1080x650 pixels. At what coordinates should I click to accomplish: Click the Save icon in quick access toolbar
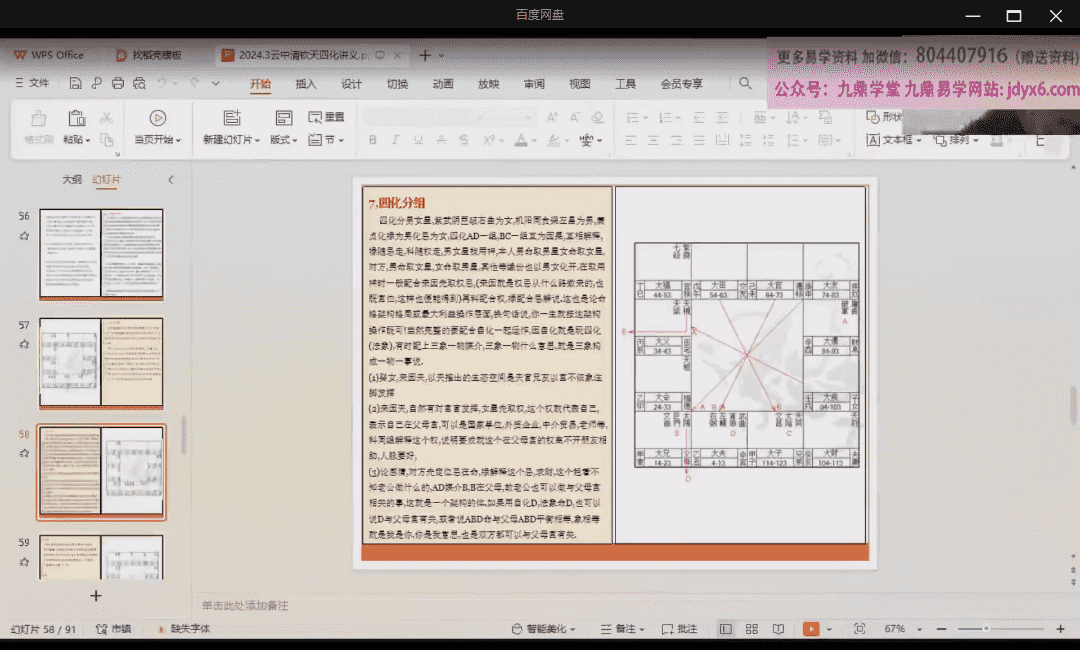(x=77, y=83)
